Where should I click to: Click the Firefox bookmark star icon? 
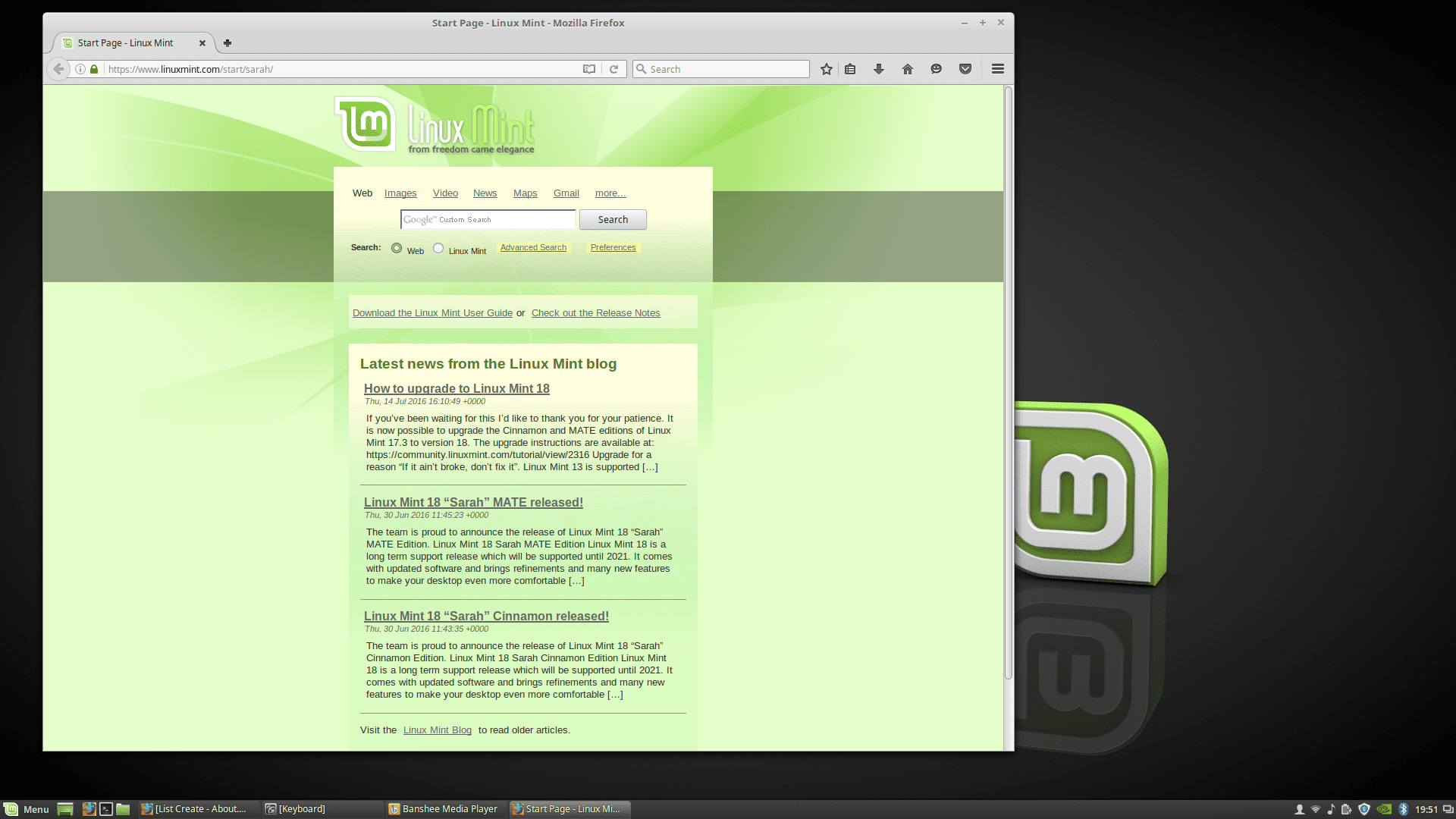(x=825, y=69)
